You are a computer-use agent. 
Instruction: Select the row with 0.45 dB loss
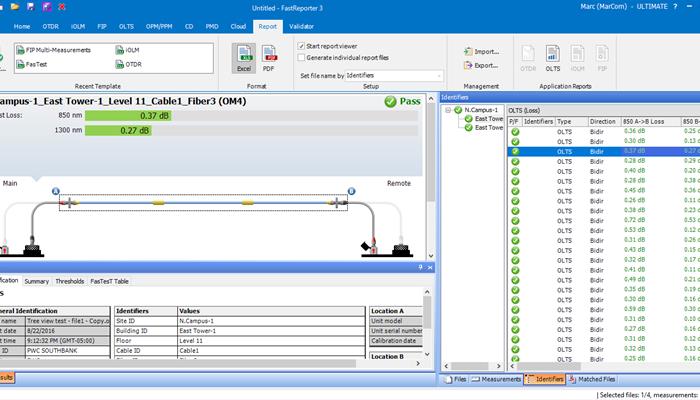click(604, 191)
